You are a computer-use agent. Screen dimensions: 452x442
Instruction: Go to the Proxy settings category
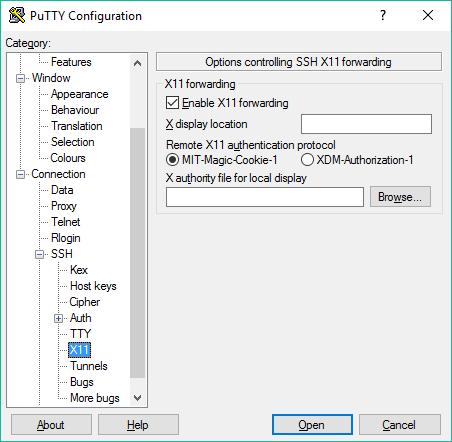coord(64,206)
